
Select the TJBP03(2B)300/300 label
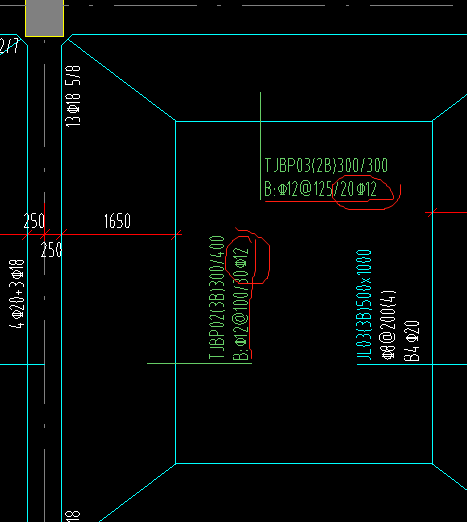(326, 166)
